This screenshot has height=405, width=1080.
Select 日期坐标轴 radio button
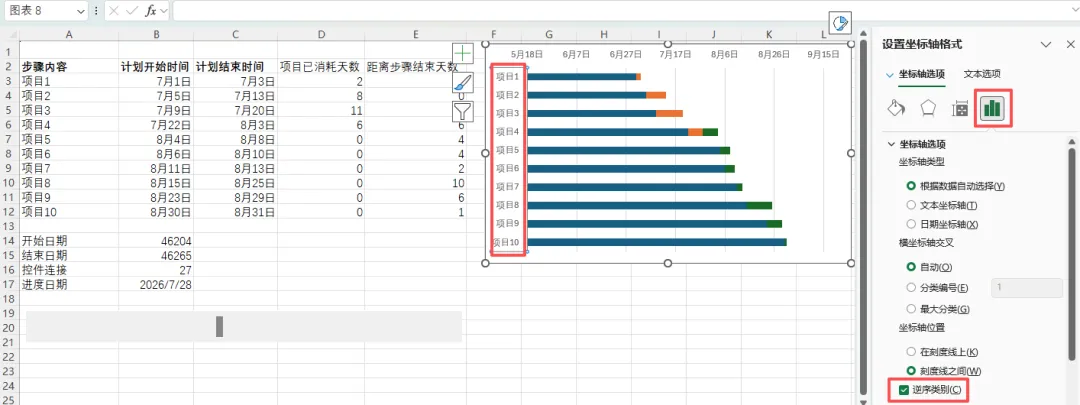[911, 225]
